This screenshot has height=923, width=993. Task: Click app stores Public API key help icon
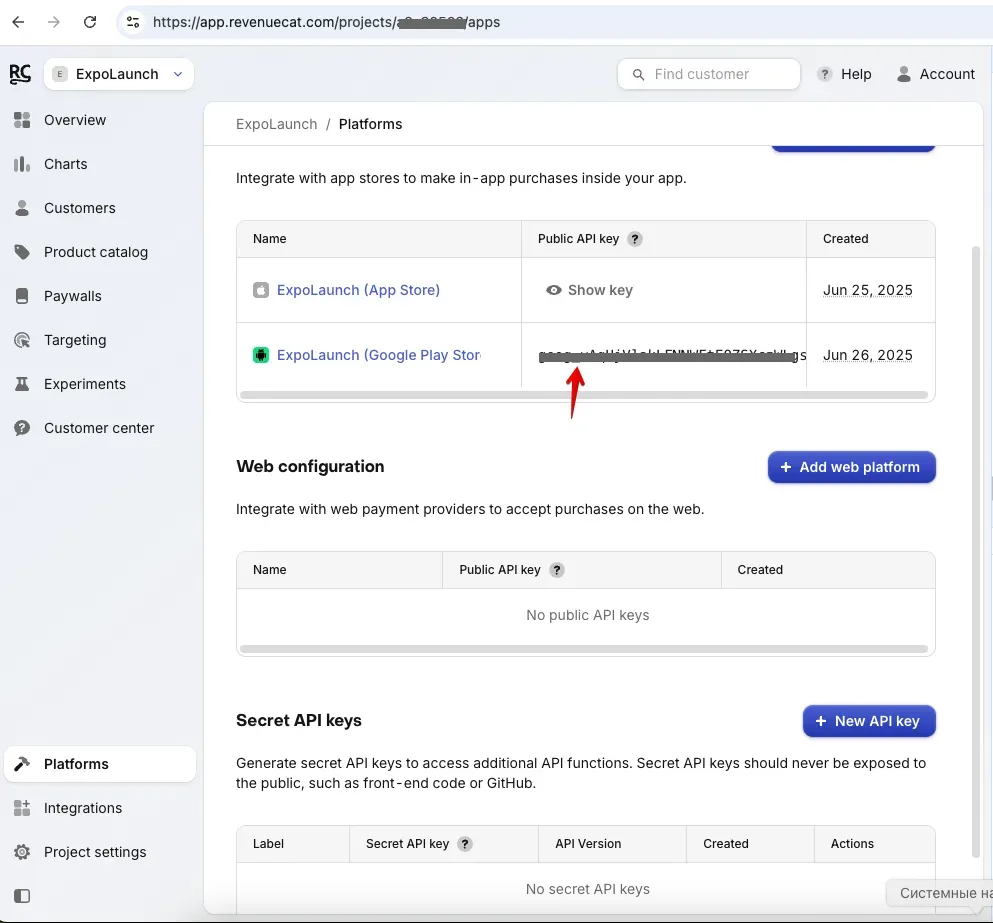[635, 239]
